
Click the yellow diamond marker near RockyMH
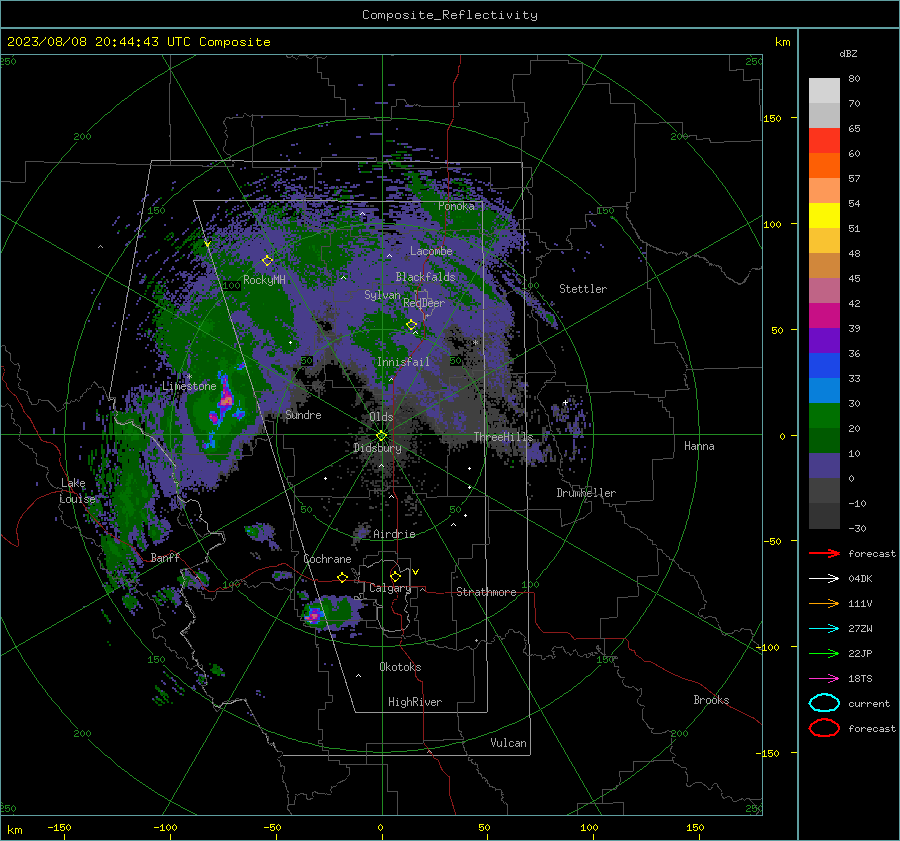point(267,261)
